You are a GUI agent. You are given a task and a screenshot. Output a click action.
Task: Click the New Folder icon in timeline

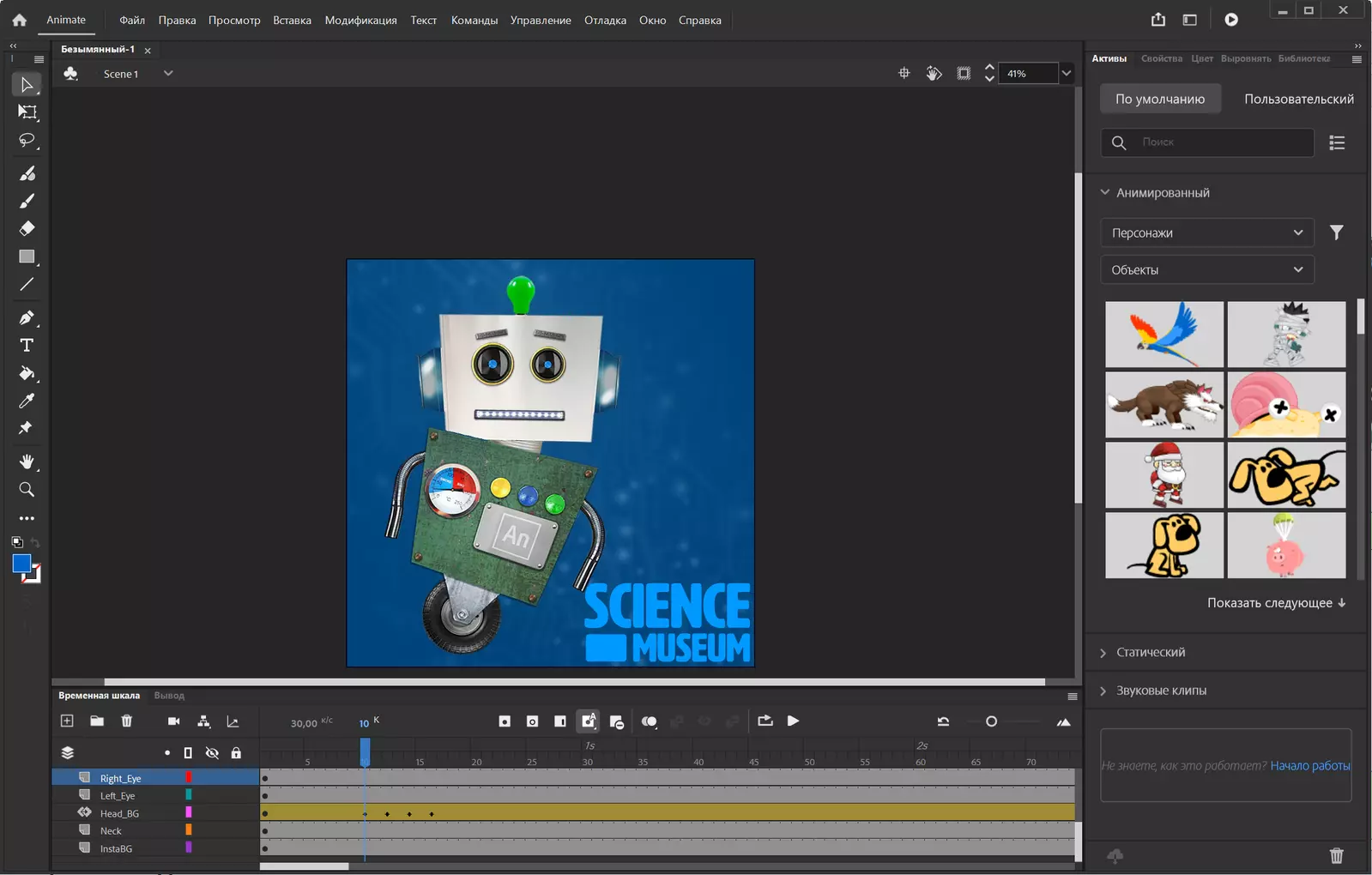pyautogui.click(x=97, y=721)
